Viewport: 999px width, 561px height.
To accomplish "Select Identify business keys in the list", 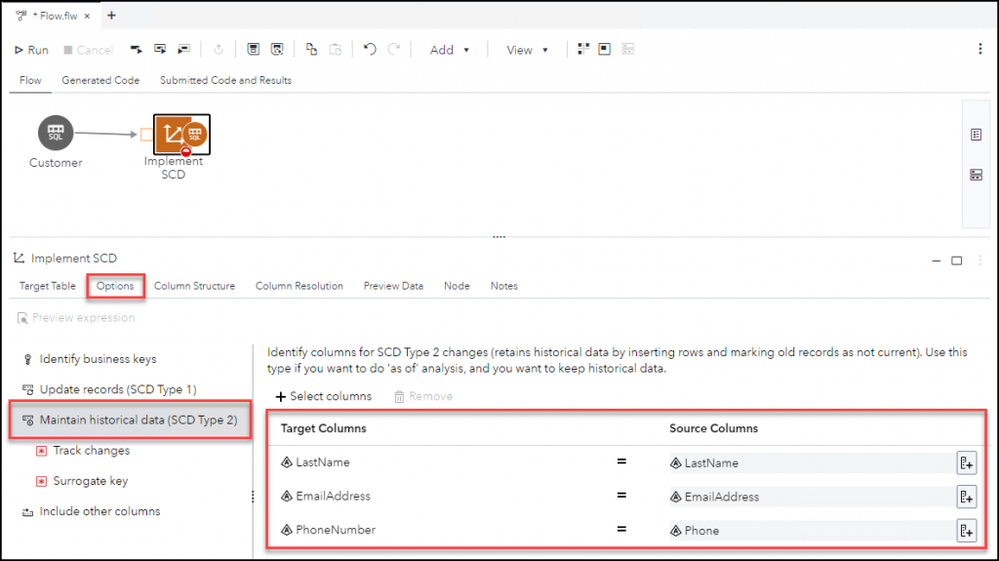I will click(x=97, y=359).
